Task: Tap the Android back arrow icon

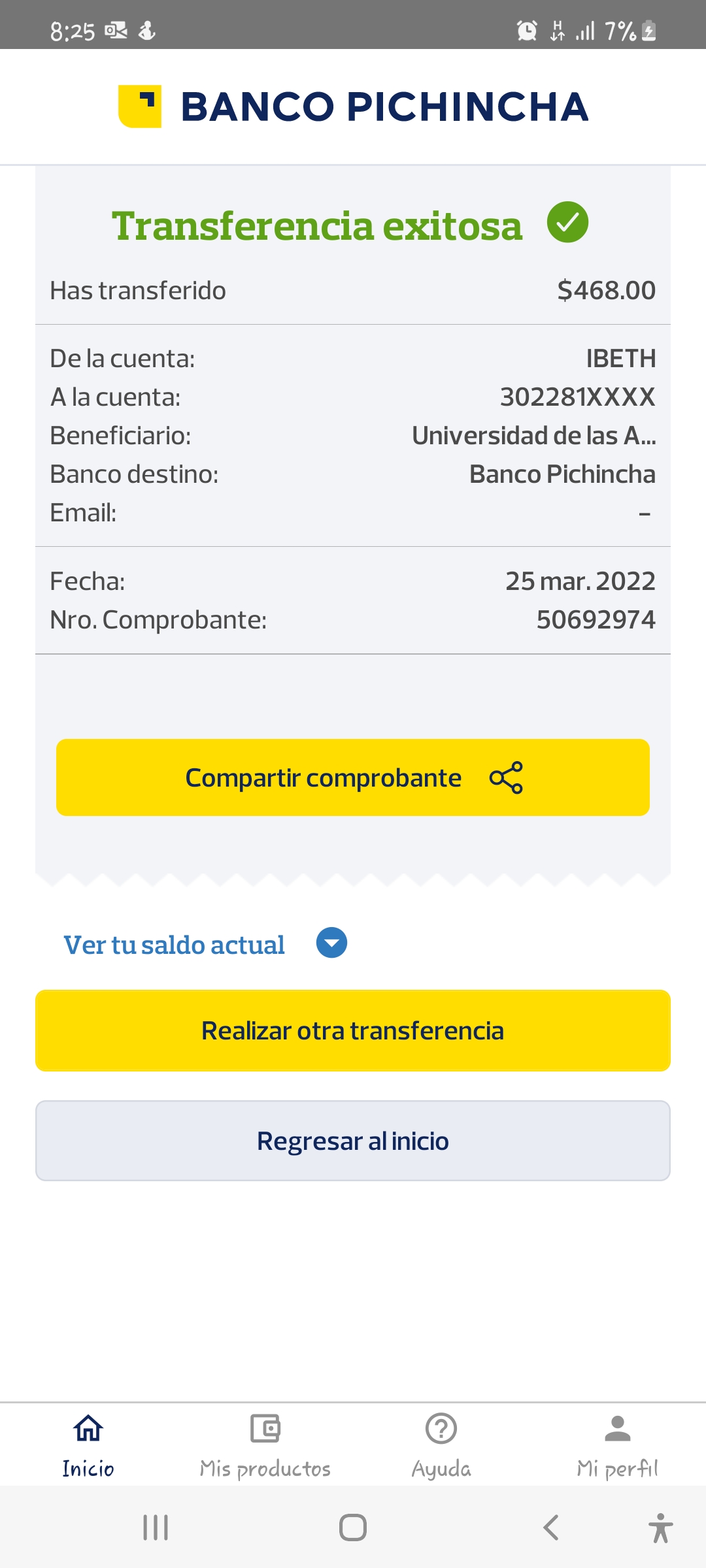Action: click(551, 1527)
